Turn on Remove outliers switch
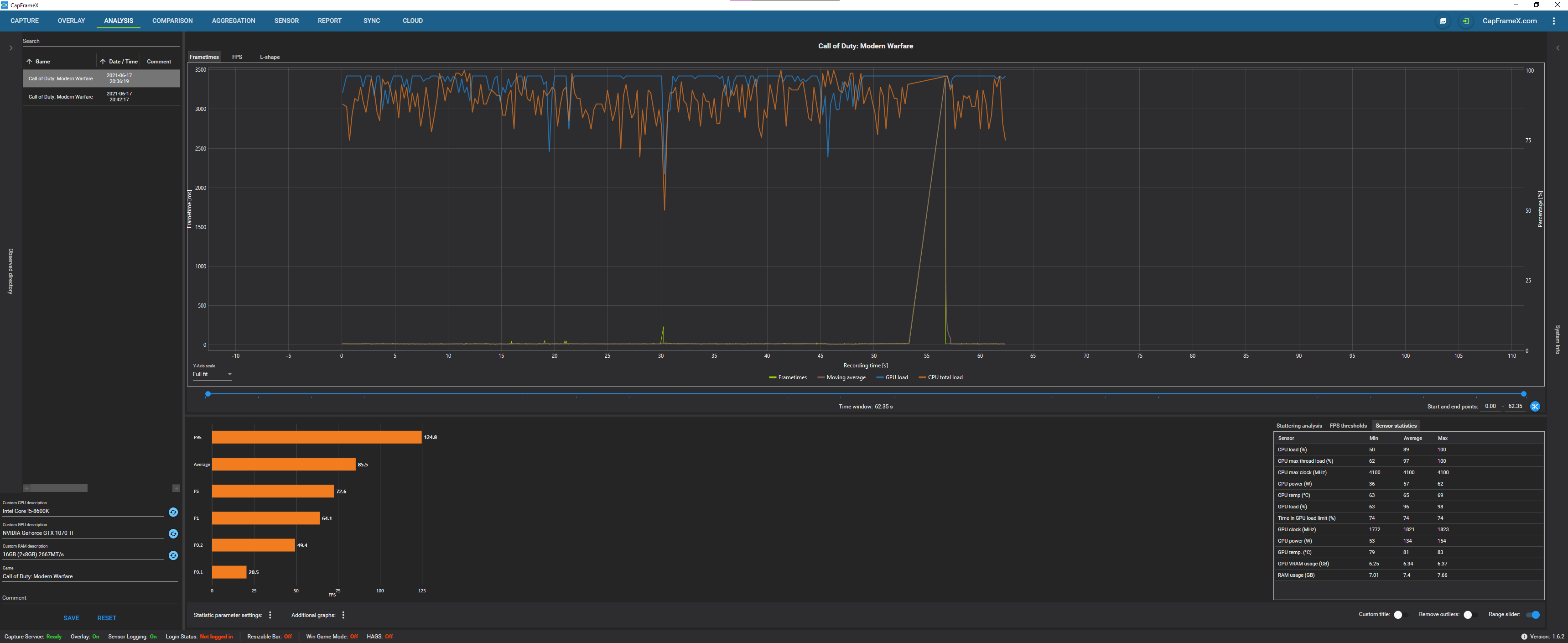 click(x=1470, y=614)
